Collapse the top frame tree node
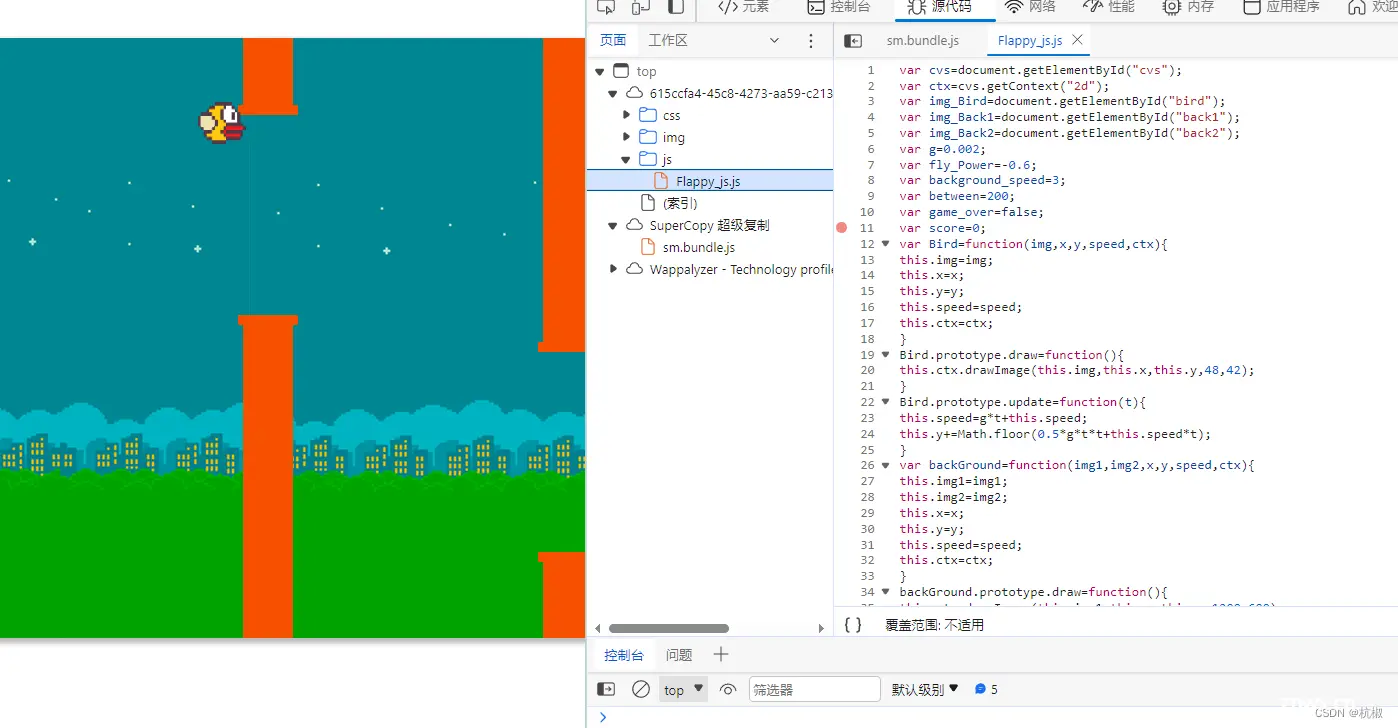1398x728 pixels. (x=600, y=71)
